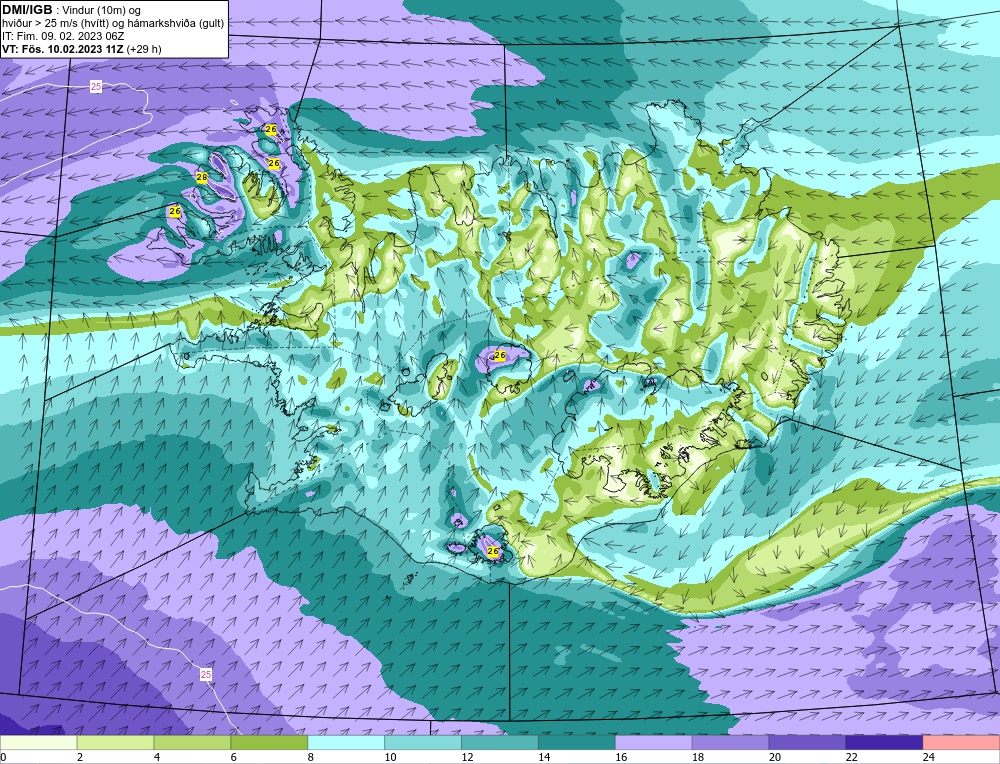Select the olive green 6–8 legend swatch

click(269, 743)
